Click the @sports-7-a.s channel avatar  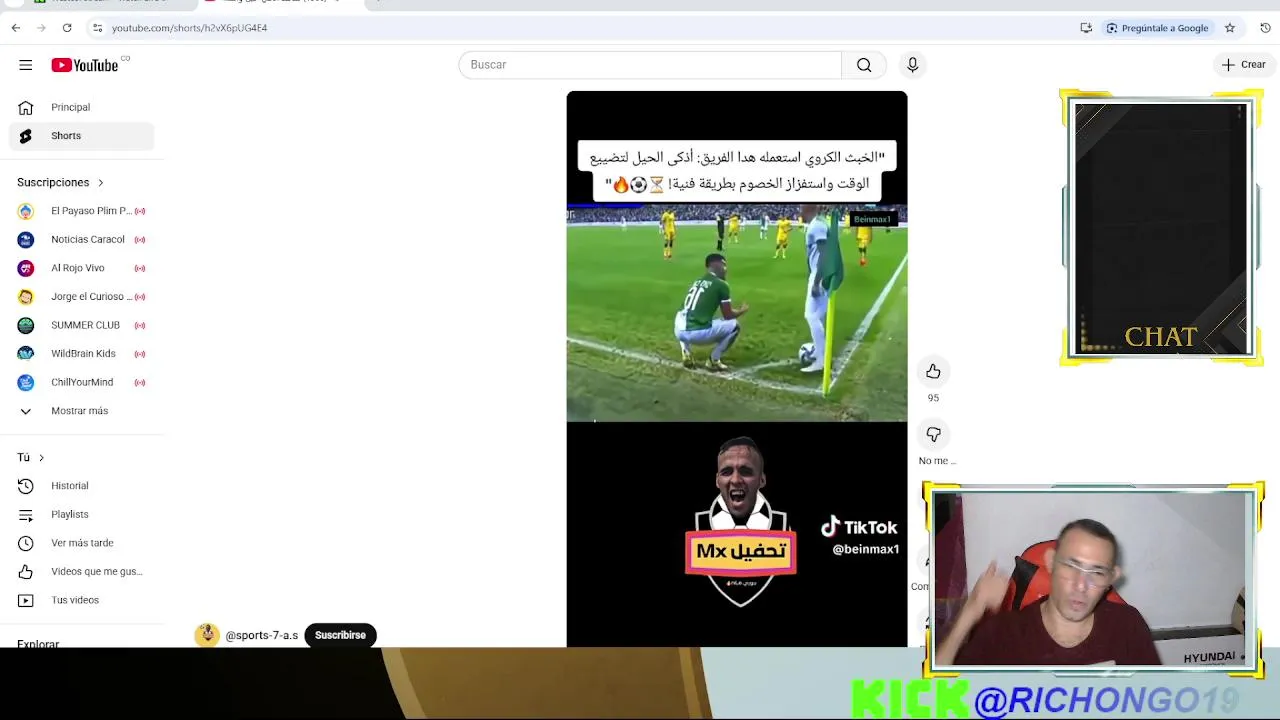pos(207,636)
